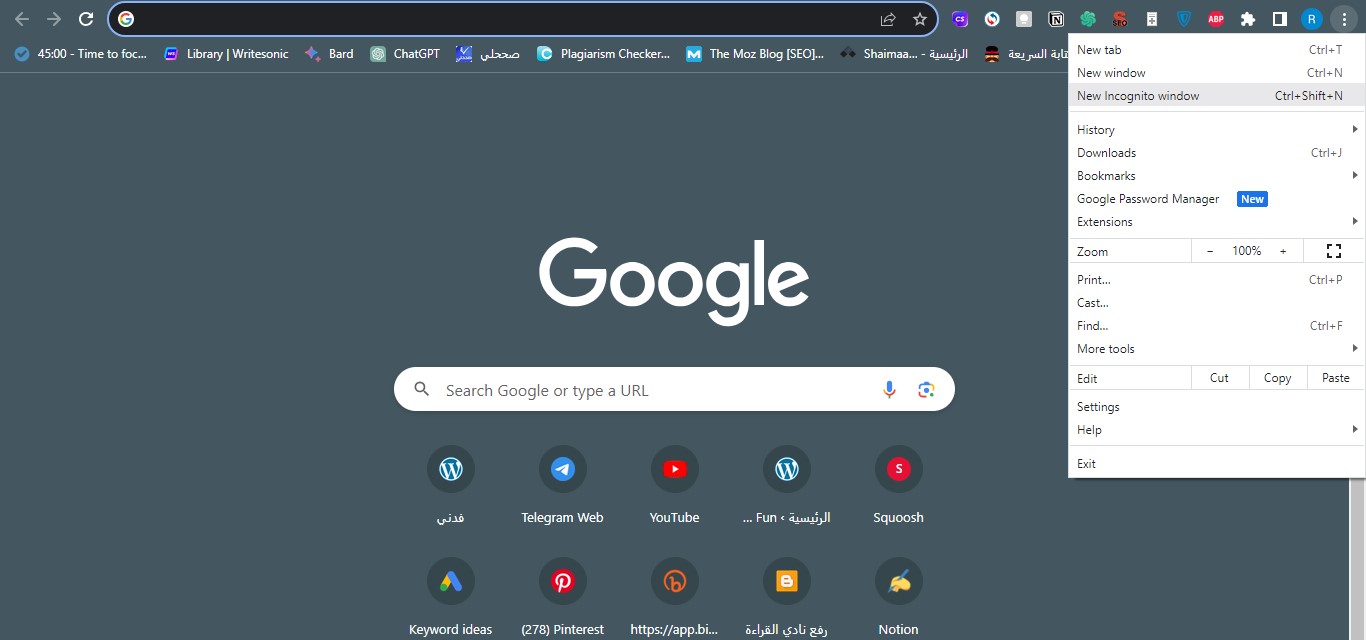Choose Find from the menu
This screenshot has height=640, width=1366.
pos(1217,326)
